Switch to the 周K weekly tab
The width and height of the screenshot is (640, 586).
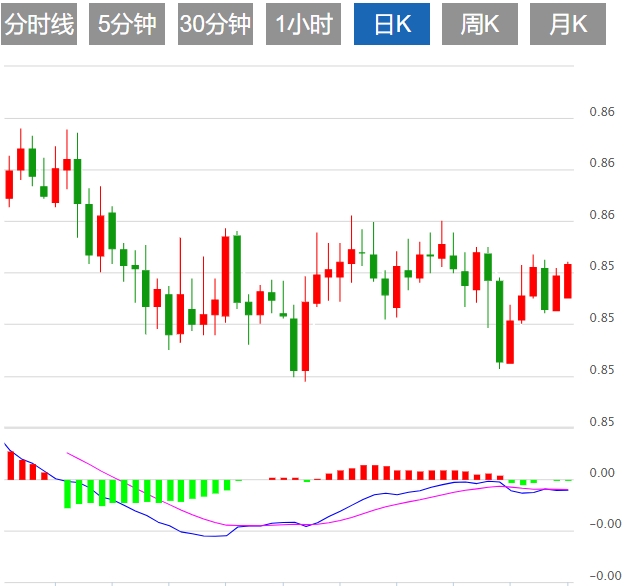point(480,24)
